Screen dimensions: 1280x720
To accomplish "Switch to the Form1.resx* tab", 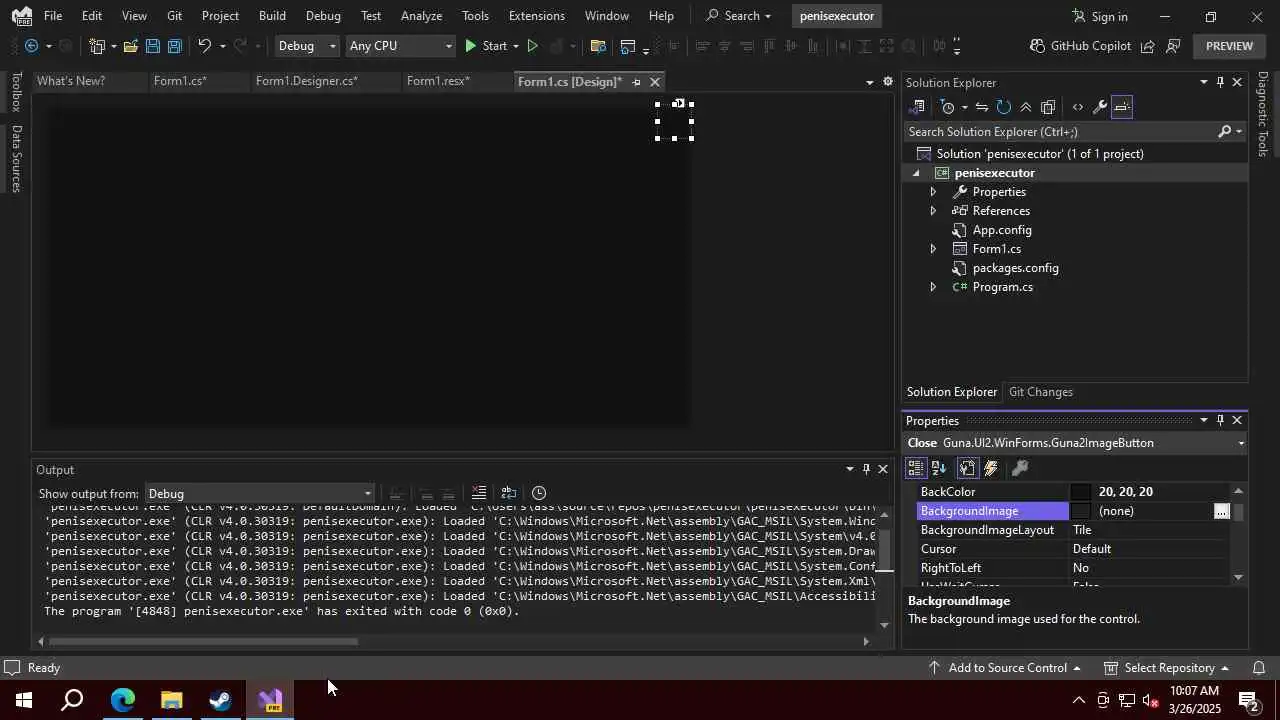I will tap(438, 81).
